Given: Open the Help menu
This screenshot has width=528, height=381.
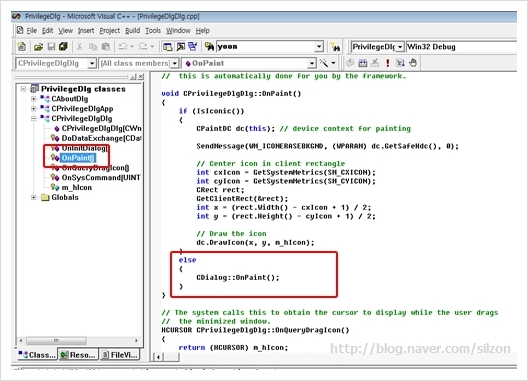Looking at the screenshot, I should point(202,31).
